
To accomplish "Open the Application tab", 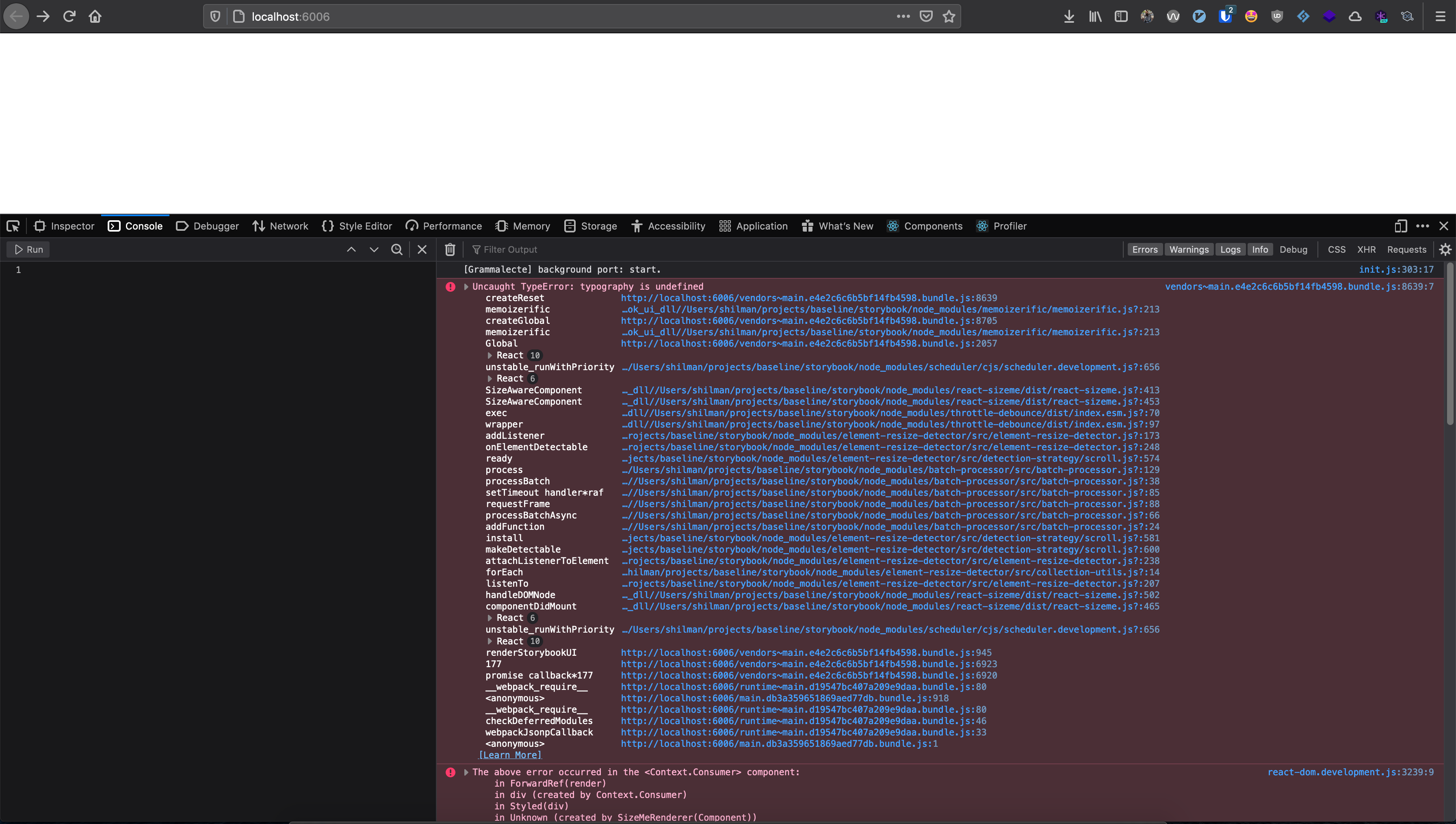I will pos(754,226).
